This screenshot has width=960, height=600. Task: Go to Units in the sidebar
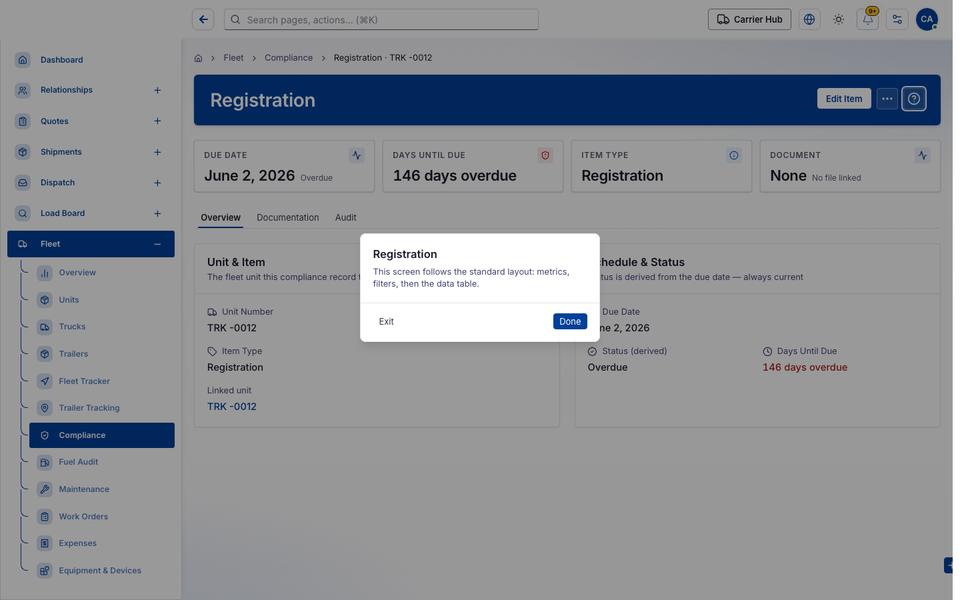102,300
